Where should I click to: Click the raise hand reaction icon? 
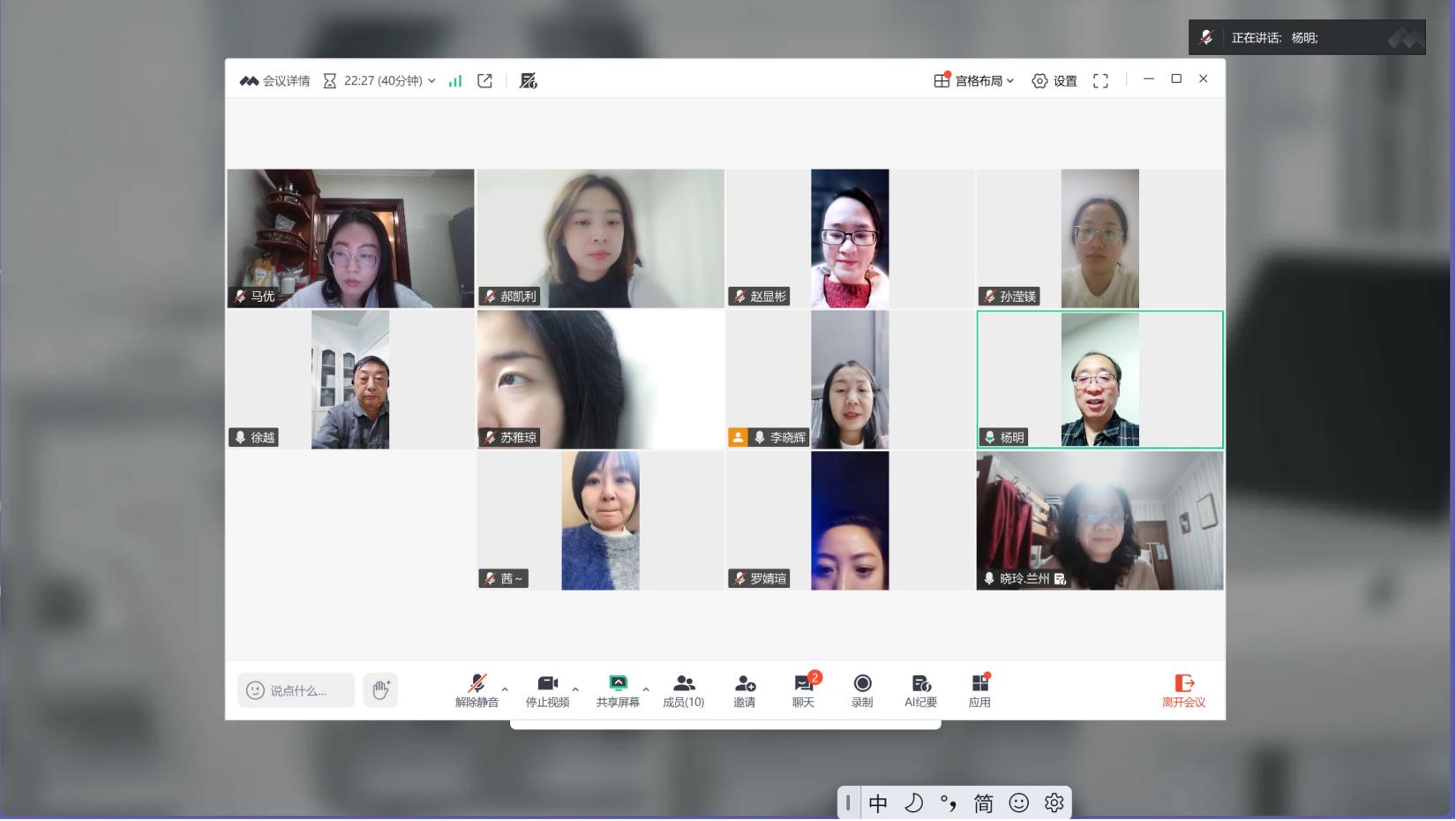tap(380, 690)
